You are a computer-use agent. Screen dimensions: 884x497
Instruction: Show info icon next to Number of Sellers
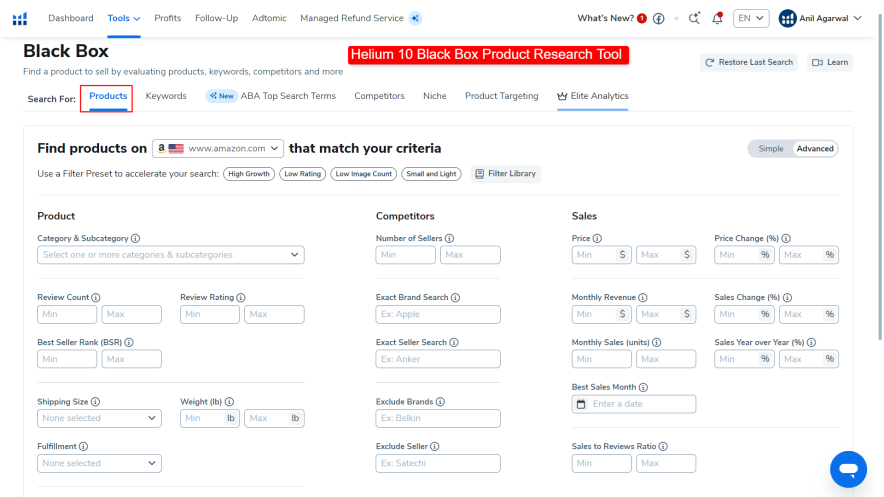coord(449,238)
